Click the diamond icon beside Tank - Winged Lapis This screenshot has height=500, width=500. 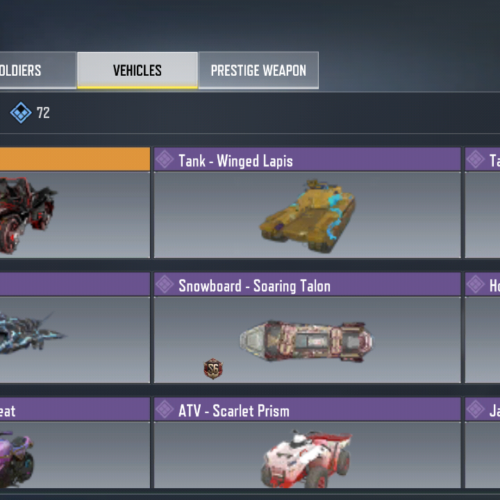pos(165,160)
